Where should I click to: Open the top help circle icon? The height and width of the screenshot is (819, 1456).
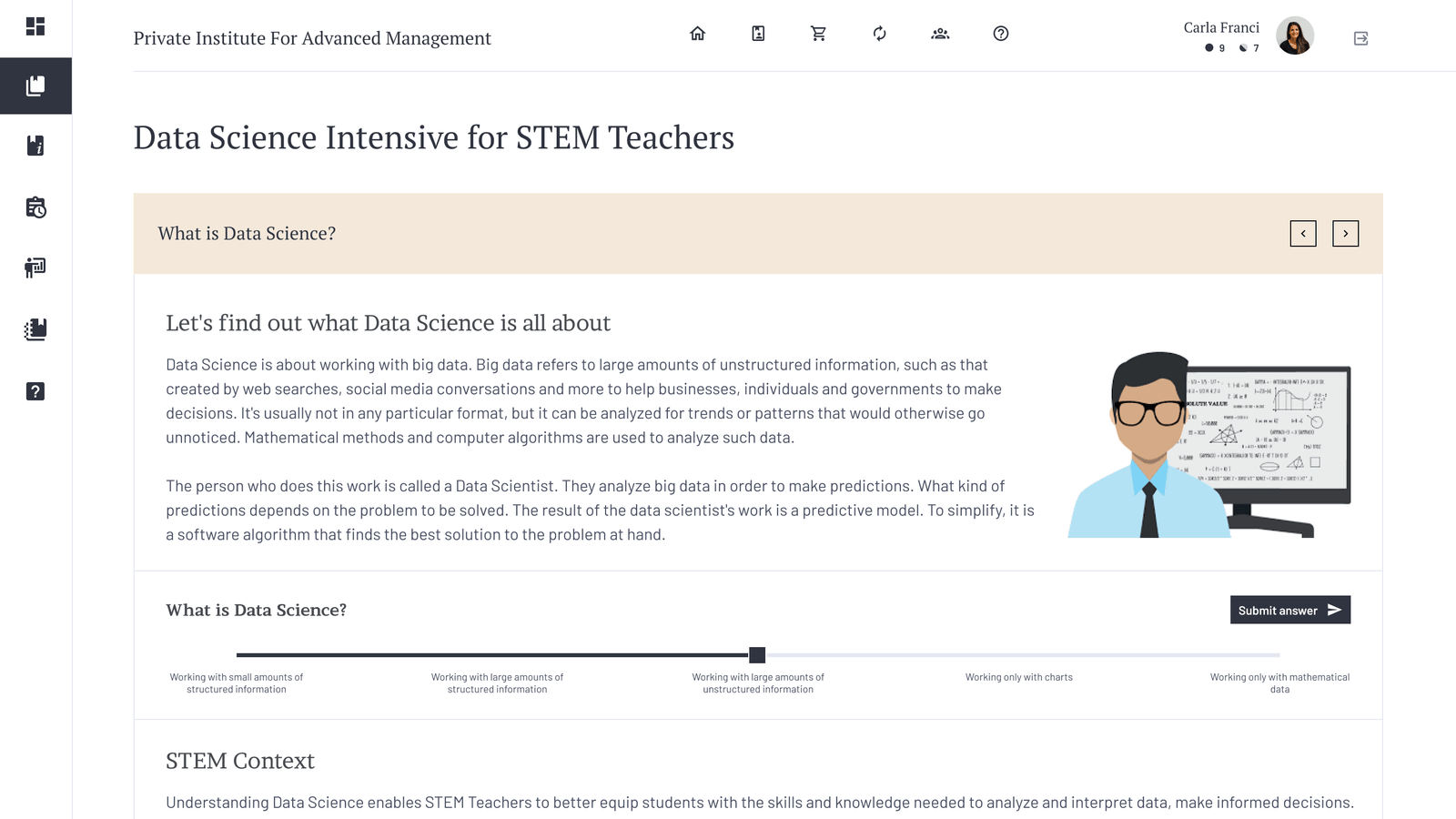[x=1001, y=34]
